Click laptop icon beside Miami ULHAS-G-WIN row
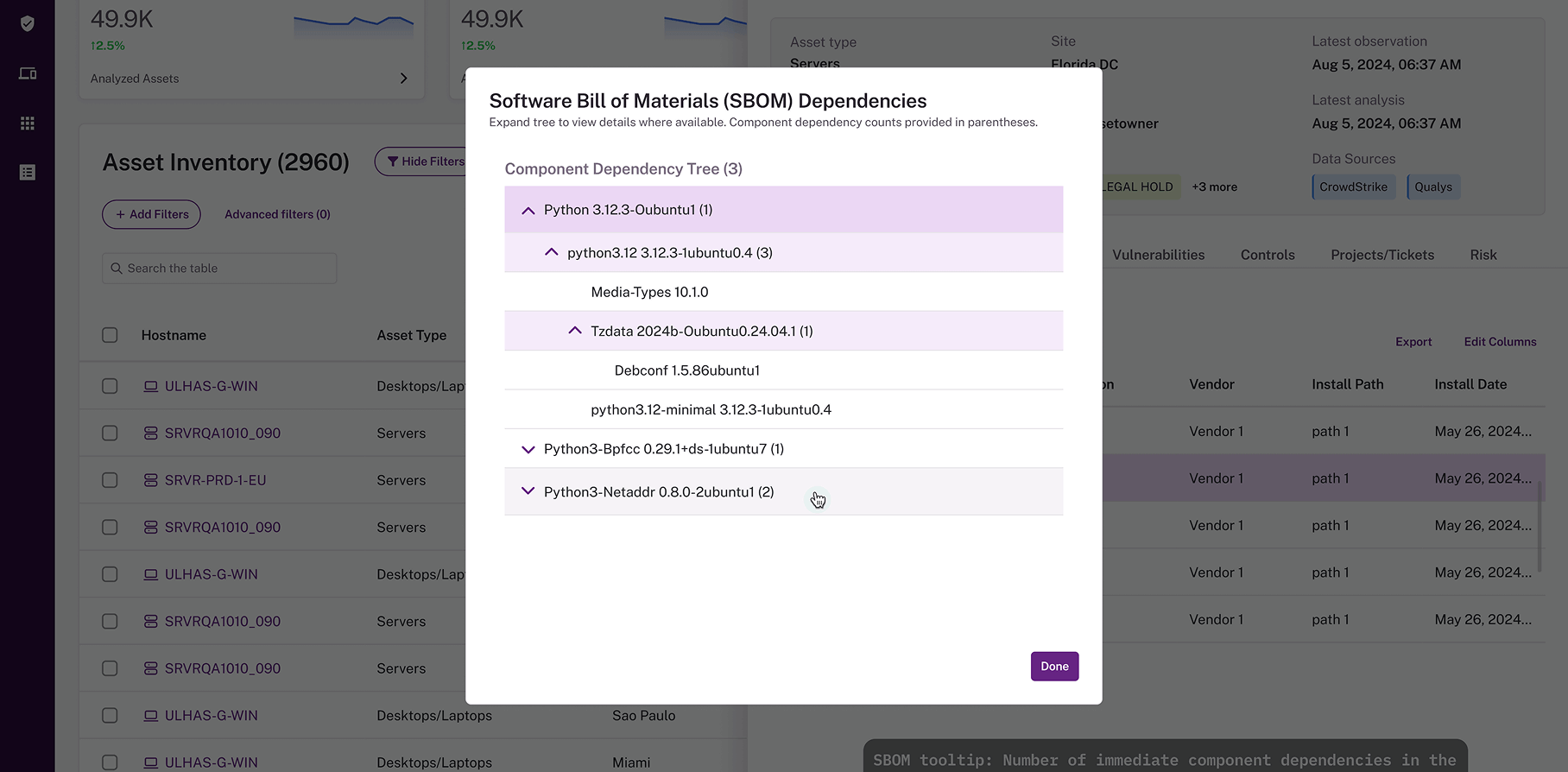This screenshot has width=1568, height=772. 150,763
